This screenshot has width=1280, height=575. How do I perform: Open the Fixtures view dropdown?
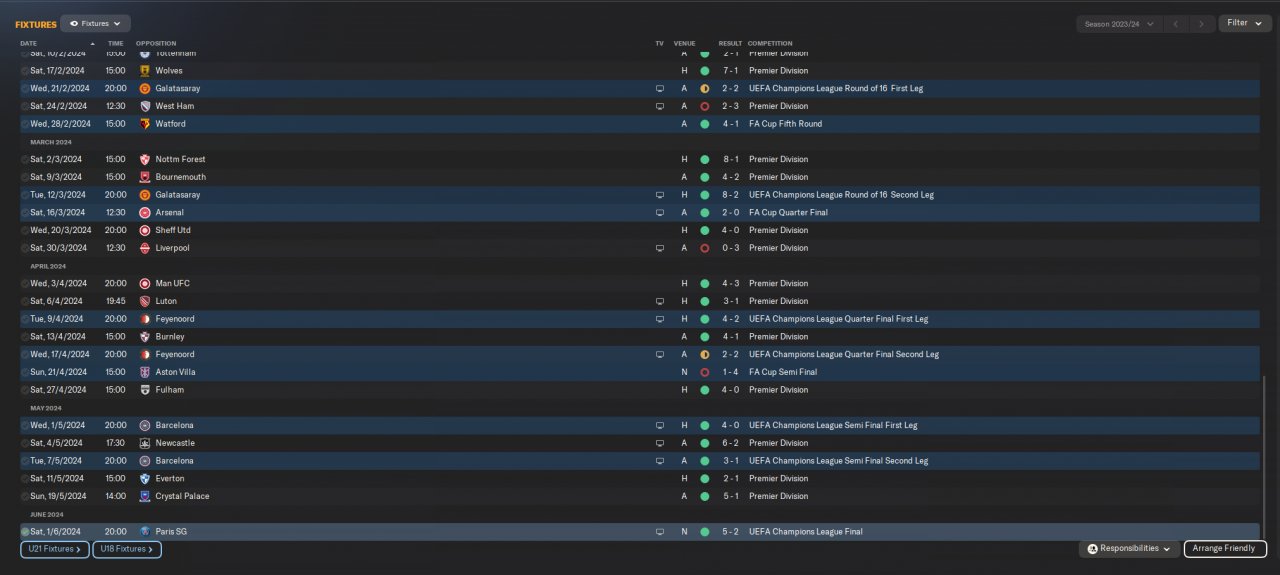point(95,23)
